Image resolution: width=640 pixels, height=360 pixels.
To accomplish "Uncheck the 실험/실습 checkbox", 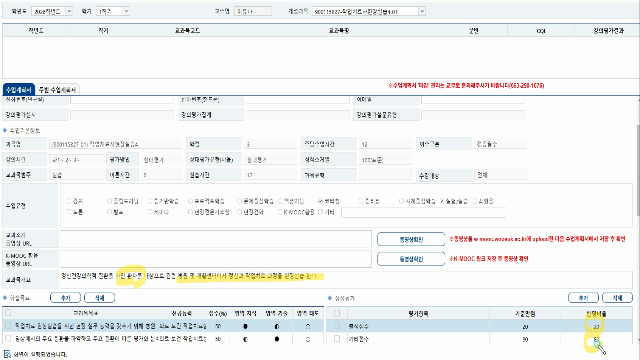I will [x=442, y=201].
